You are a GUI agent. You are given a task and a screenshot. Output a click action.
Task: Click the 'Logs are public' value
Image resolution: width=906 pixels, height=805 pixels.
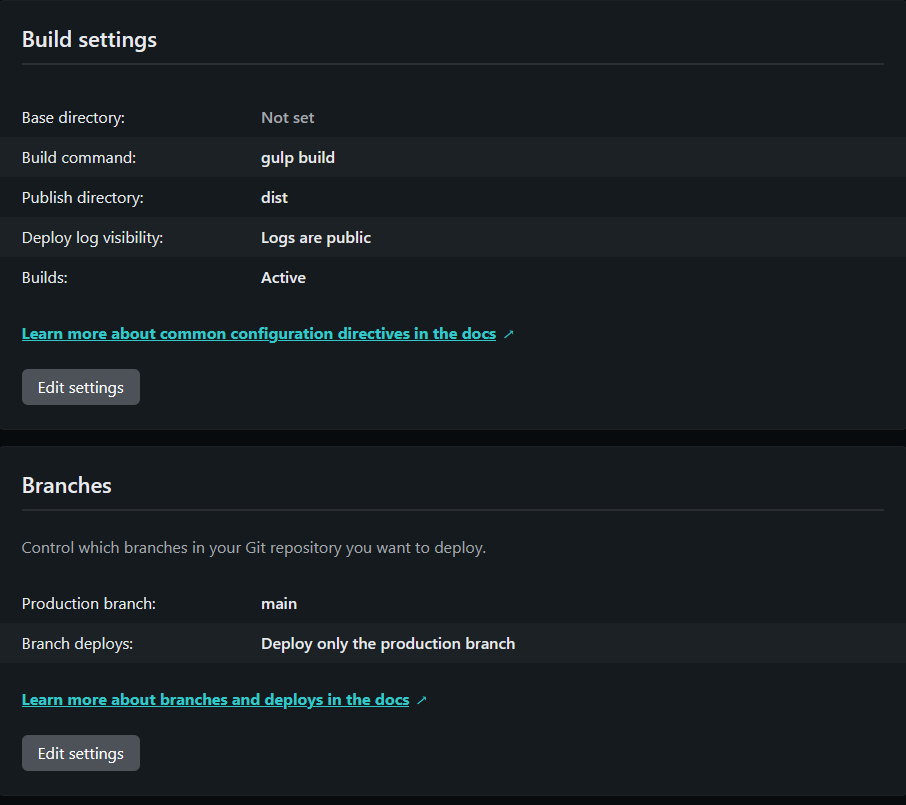316,238
